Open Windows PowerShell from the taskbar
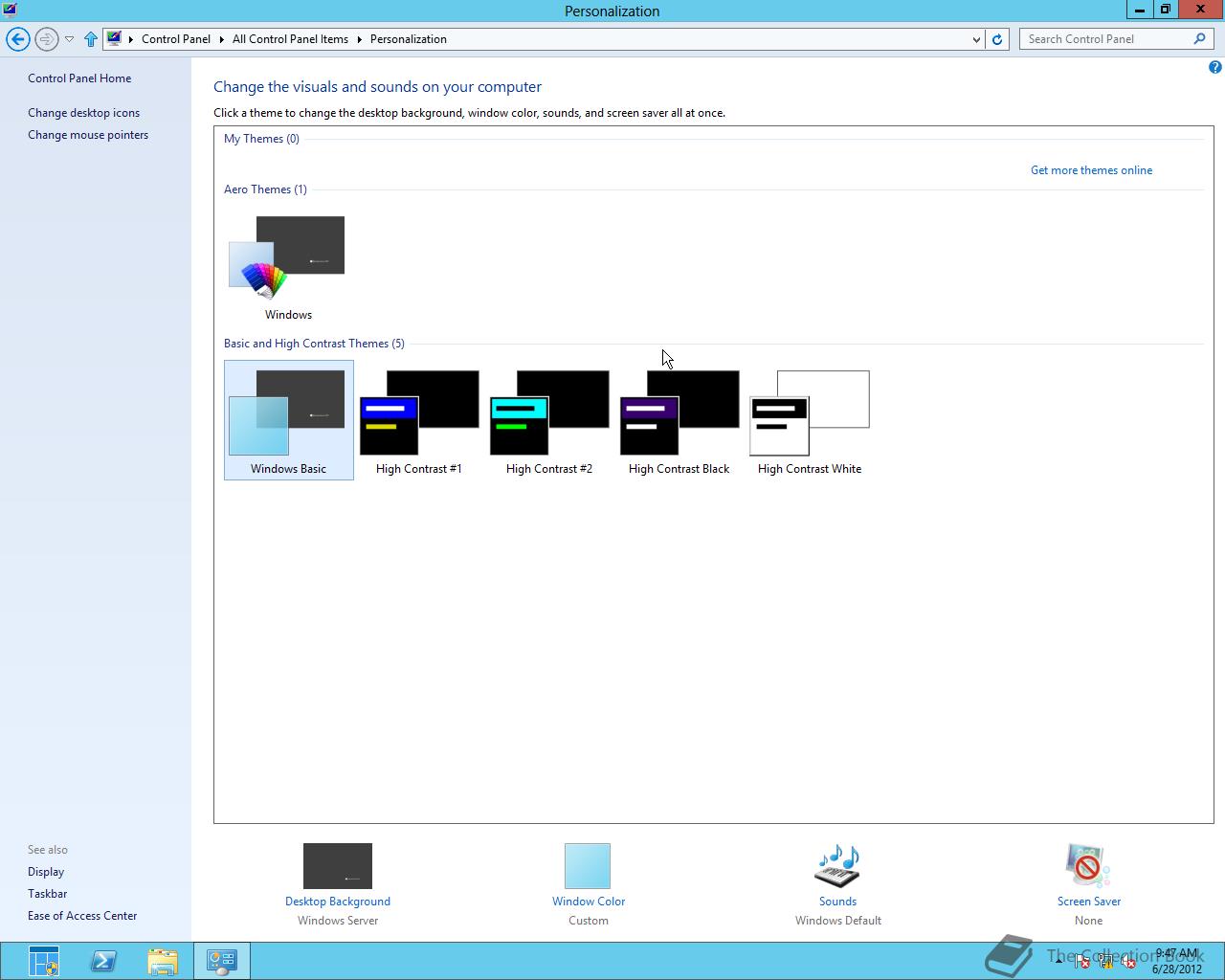Image resolution: width=1225 pixels, height=980 pixels. [103, 961]
